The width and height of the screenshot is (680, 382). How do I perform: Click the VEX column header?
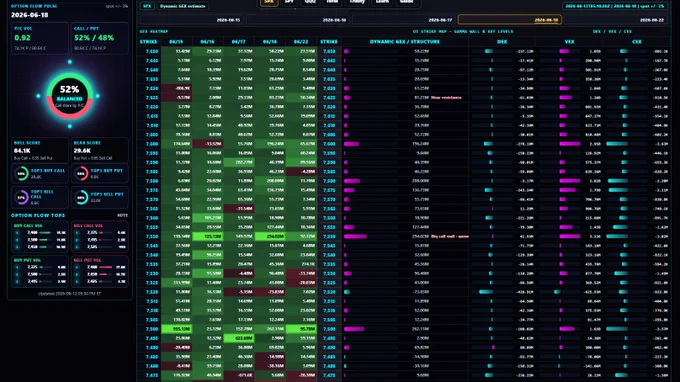569,42
